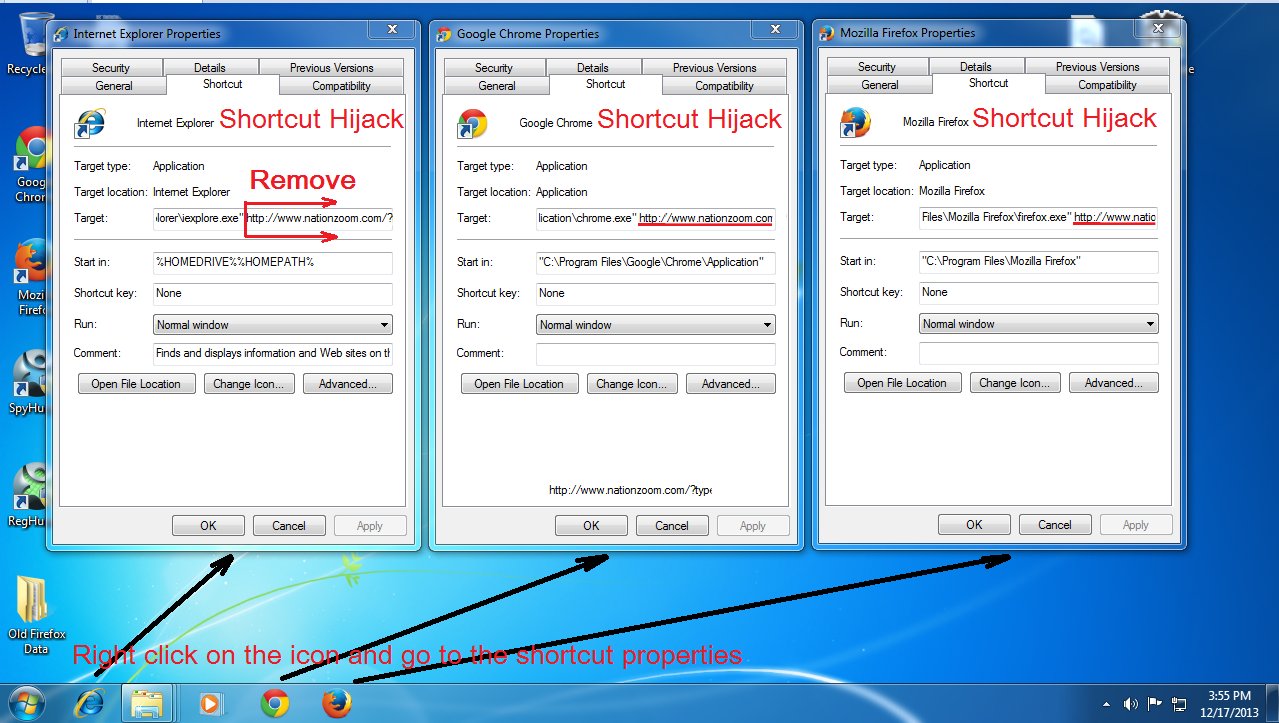The width and height of the screenshot is (1279, 723).
Task: Click the Target field in Google Chrome Properties
Action: click(x=656, y=218)
